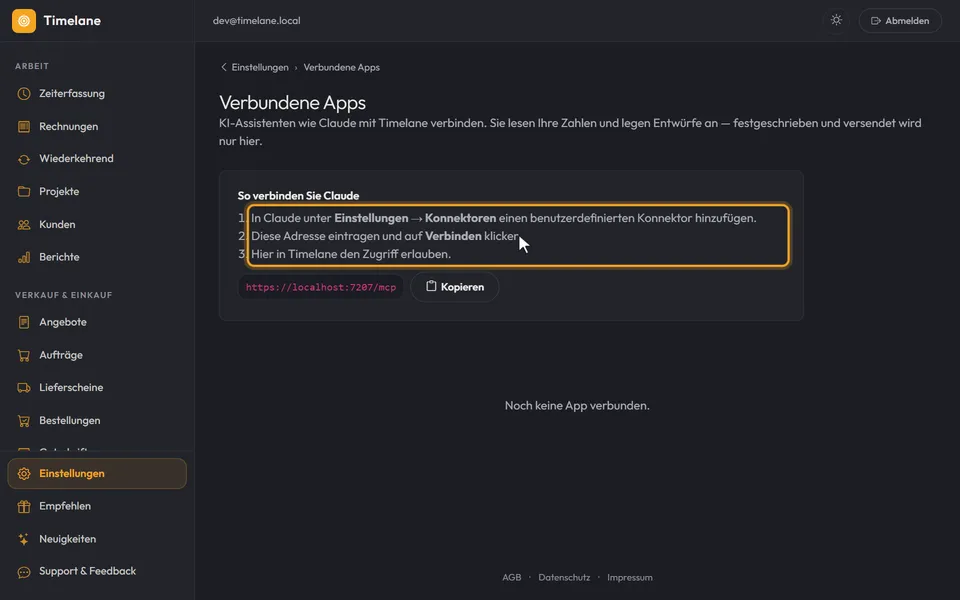Click the 'Noch keine App verbunden.' message
Viewport: 960px width, 600px height.
click(x=577, y=405)
